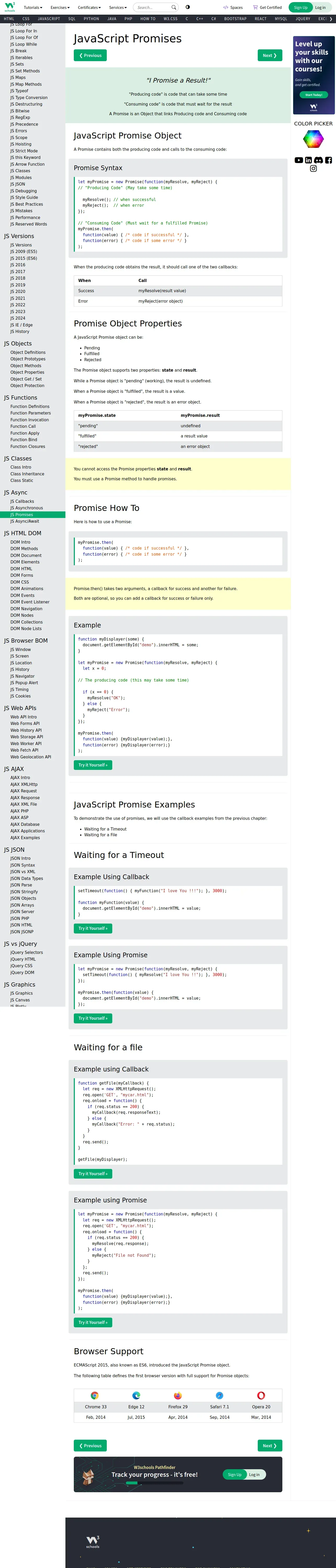Open W3Schools LinkedIn icon
The image size is (336, 1568).
tap(309, 160)
